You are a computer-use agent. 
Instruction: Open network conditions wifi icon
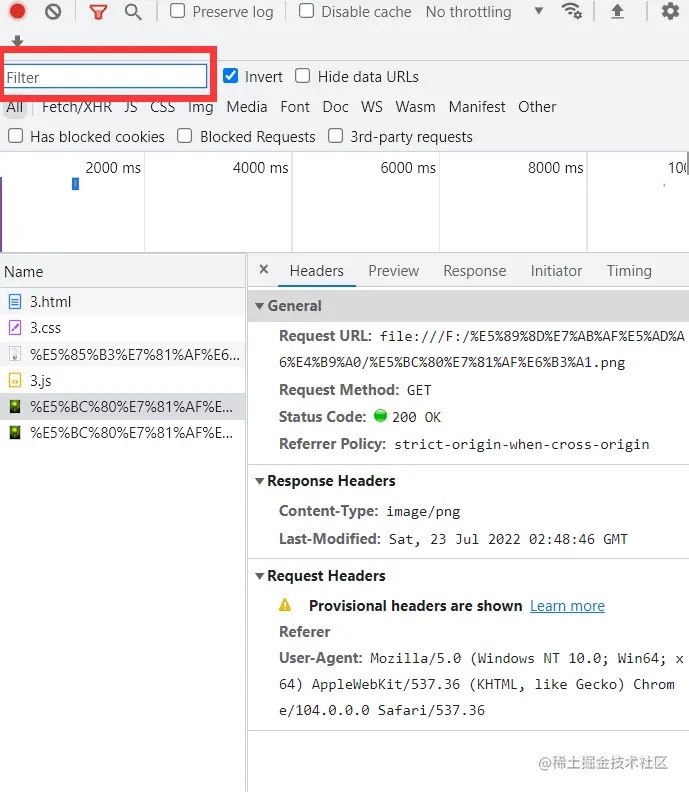click(571, 11)
